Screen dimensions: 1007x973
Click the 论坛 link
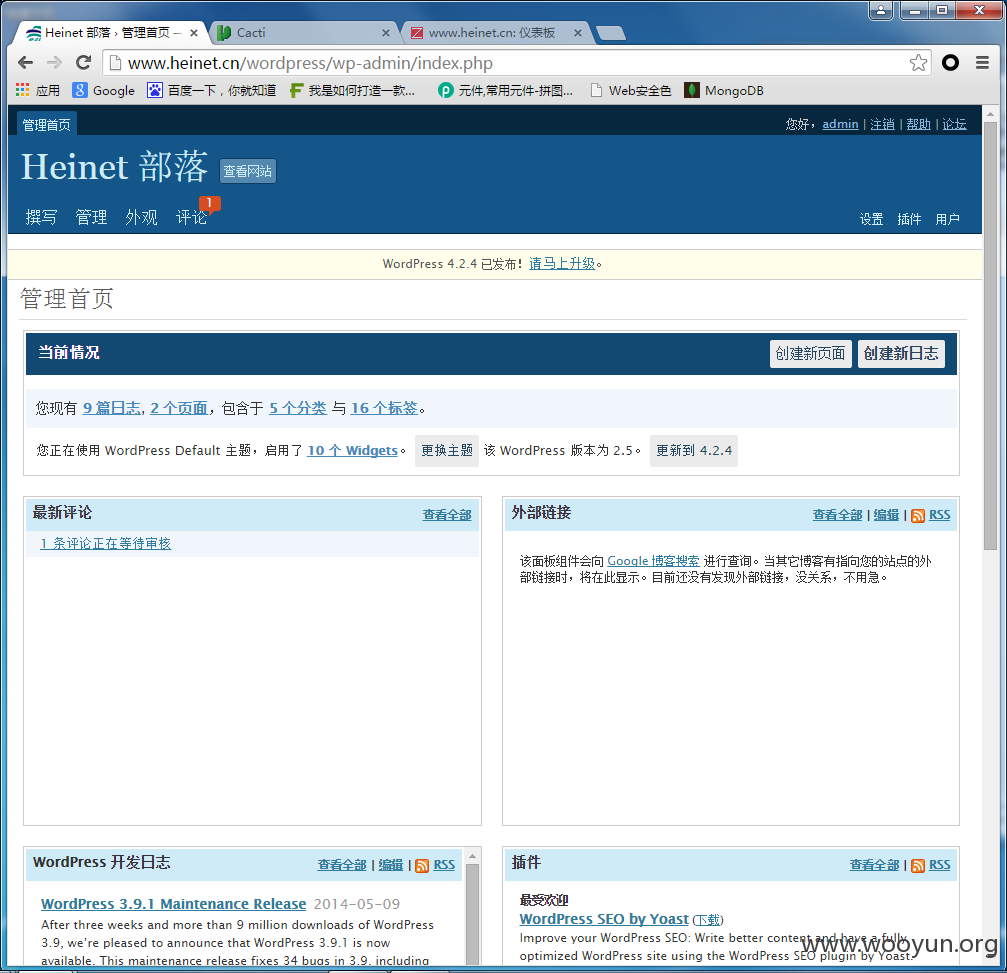coord(954,124)
